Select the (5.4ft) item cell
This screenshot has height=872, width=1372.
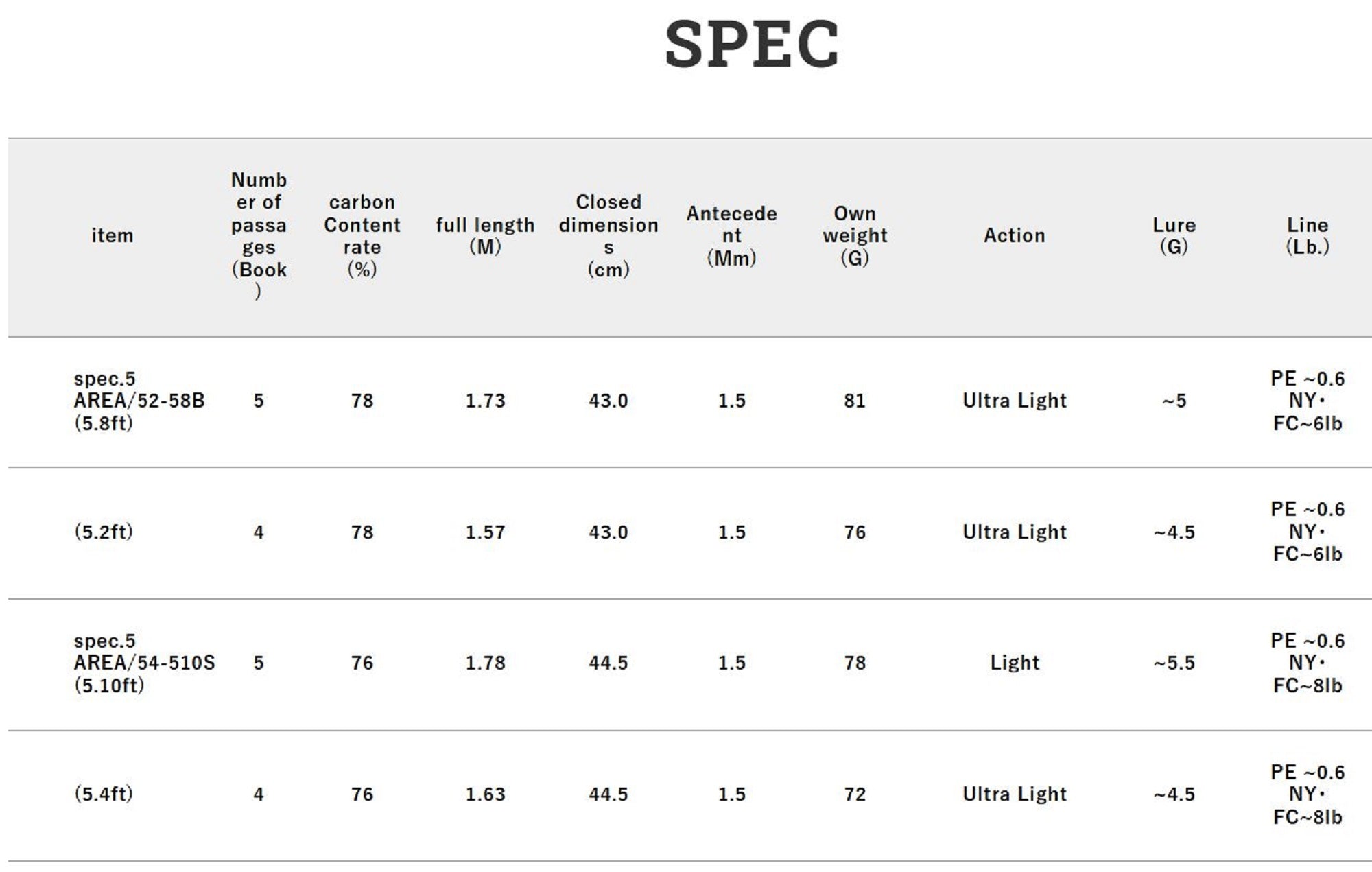[x=104, y=794]
